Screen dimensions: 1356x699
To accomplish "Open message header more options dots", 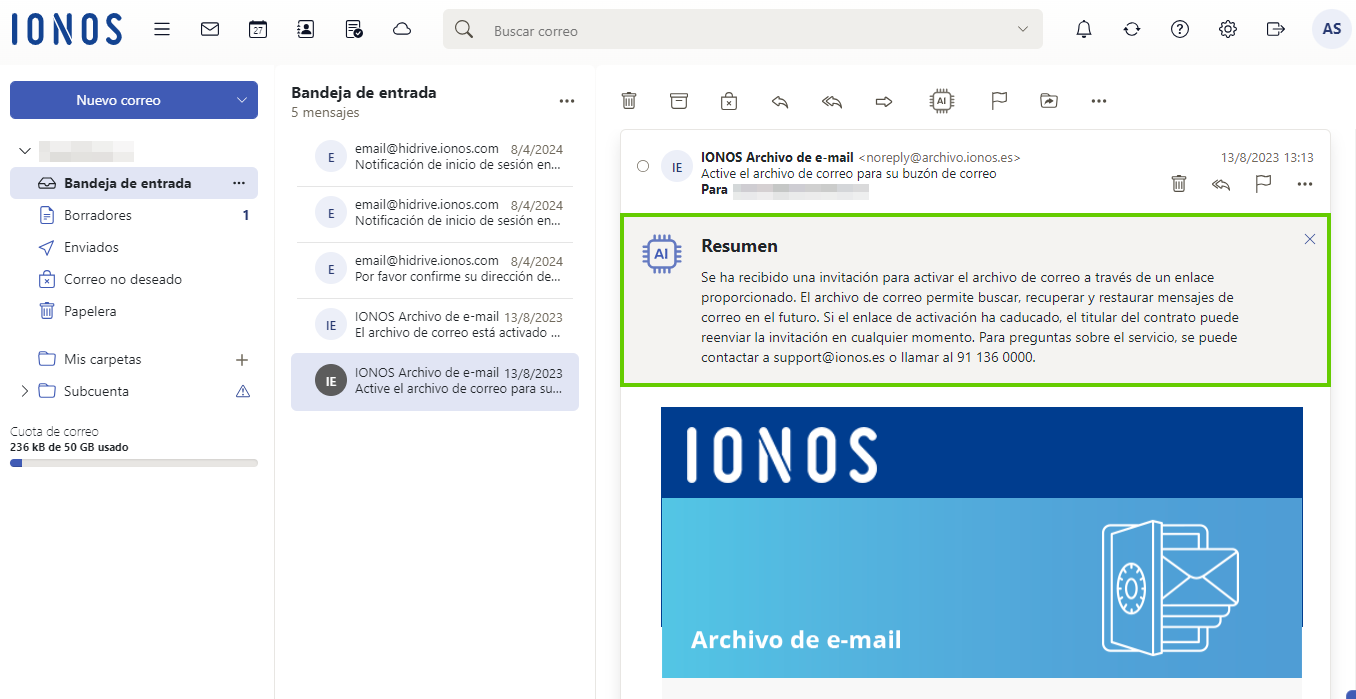I will [x=1305, y=184].
